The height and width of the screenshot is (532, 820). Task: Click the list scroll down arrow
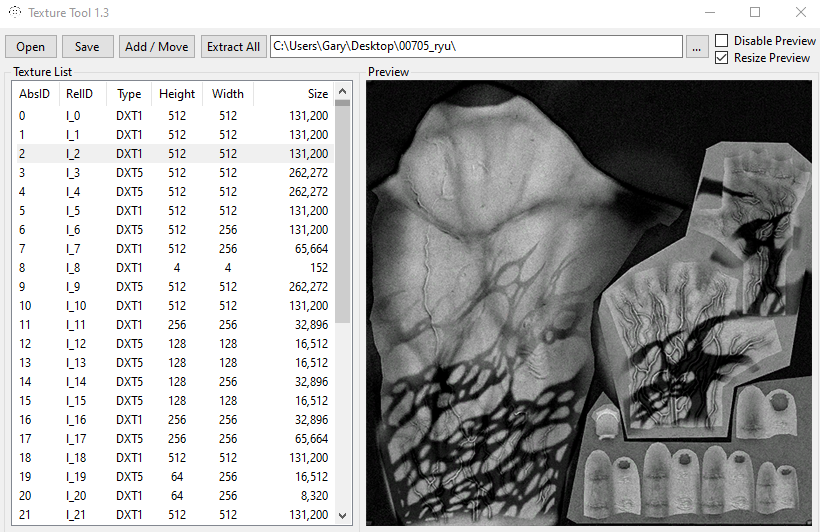(343, 516)
